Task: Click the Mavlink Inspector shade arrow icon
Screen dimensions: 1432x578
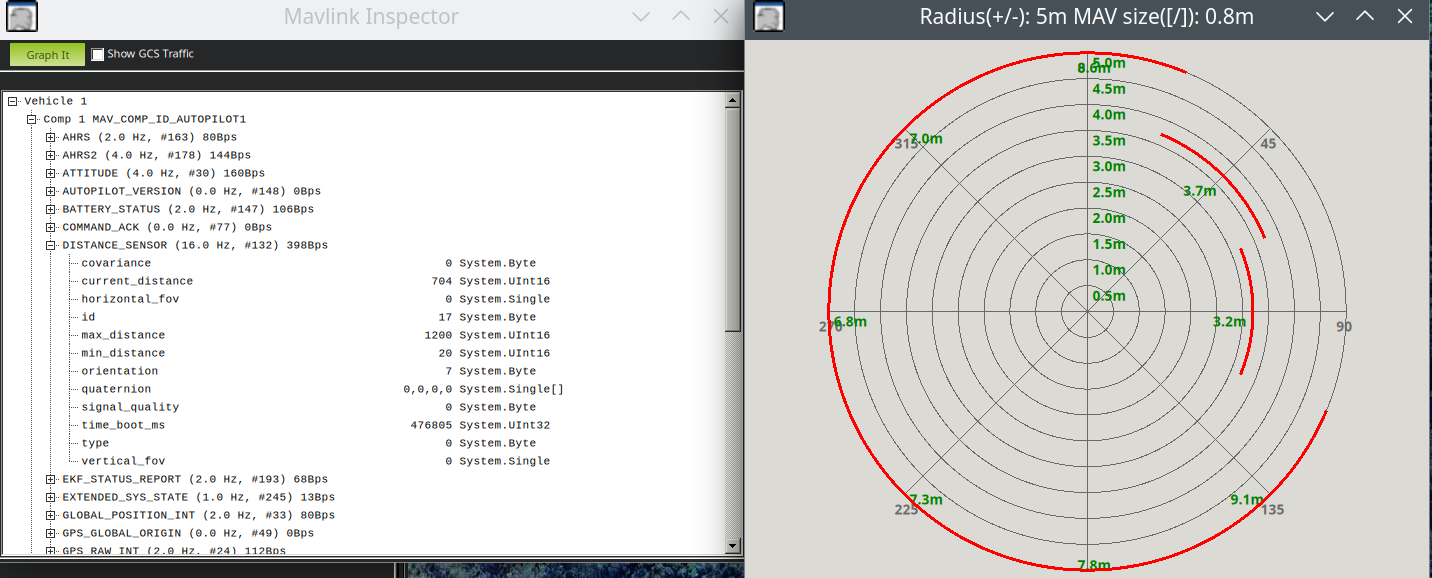Action: click(642, 17)
